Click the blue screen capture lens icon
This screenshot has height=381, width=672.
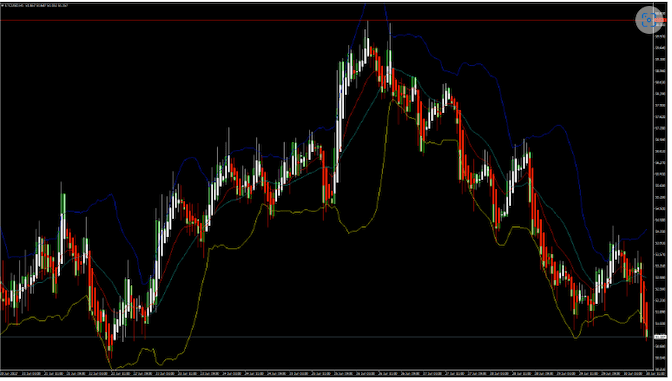pyautogui.click(x=649, y=20)
